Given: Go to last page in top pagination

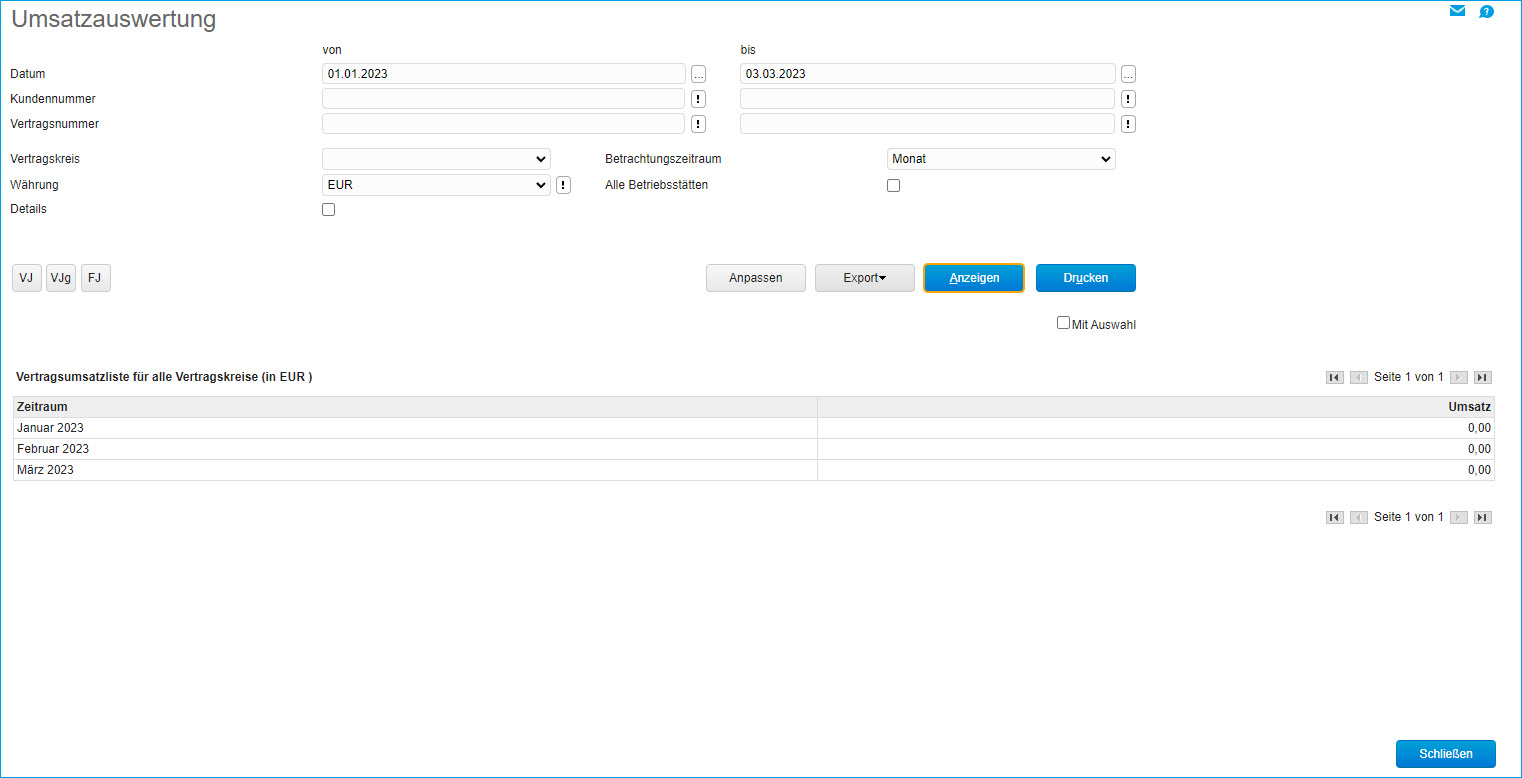Looking at the screenshot, I should (x=1483, y=377).
